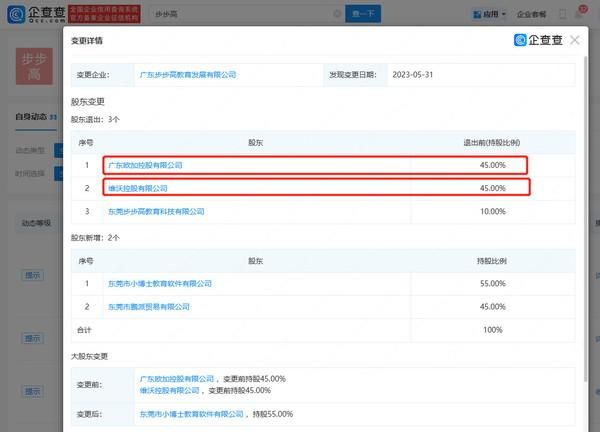
Task: Open the 时间选择 filter on the left
Action: (x=30, y=172)
